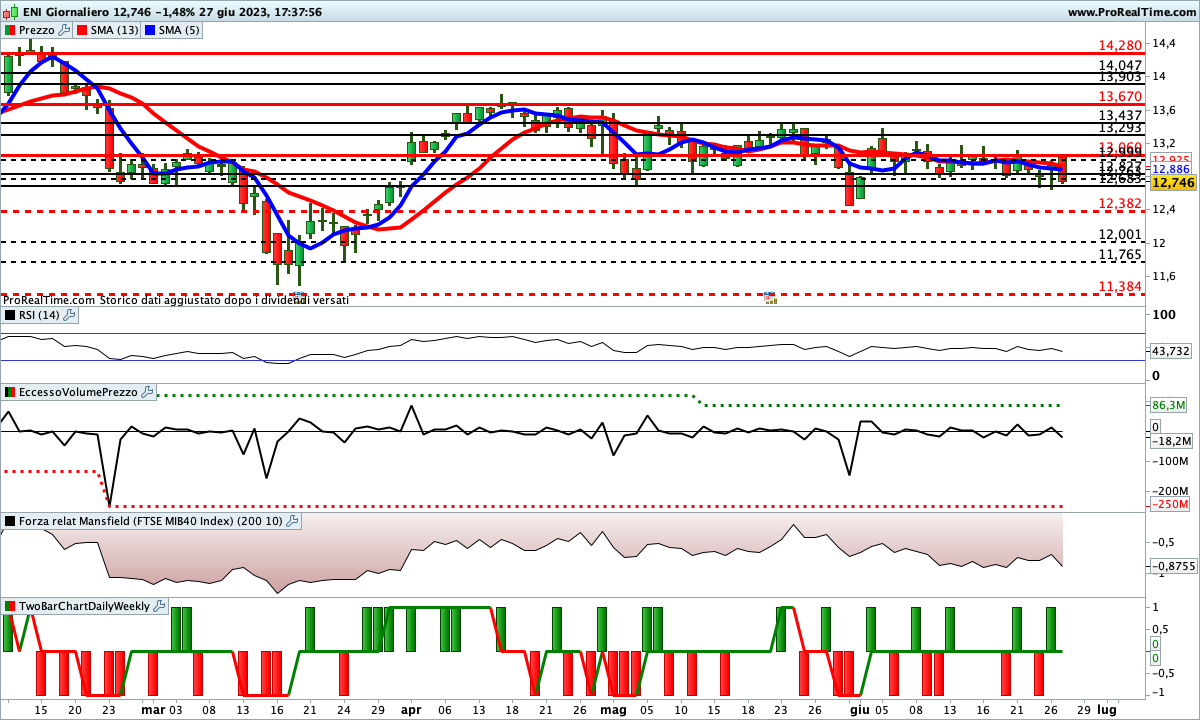Select the EccessoVolumePrezzo indicator label
The height and width of the screenshot is (720, 1200).
tap(79, 392)
